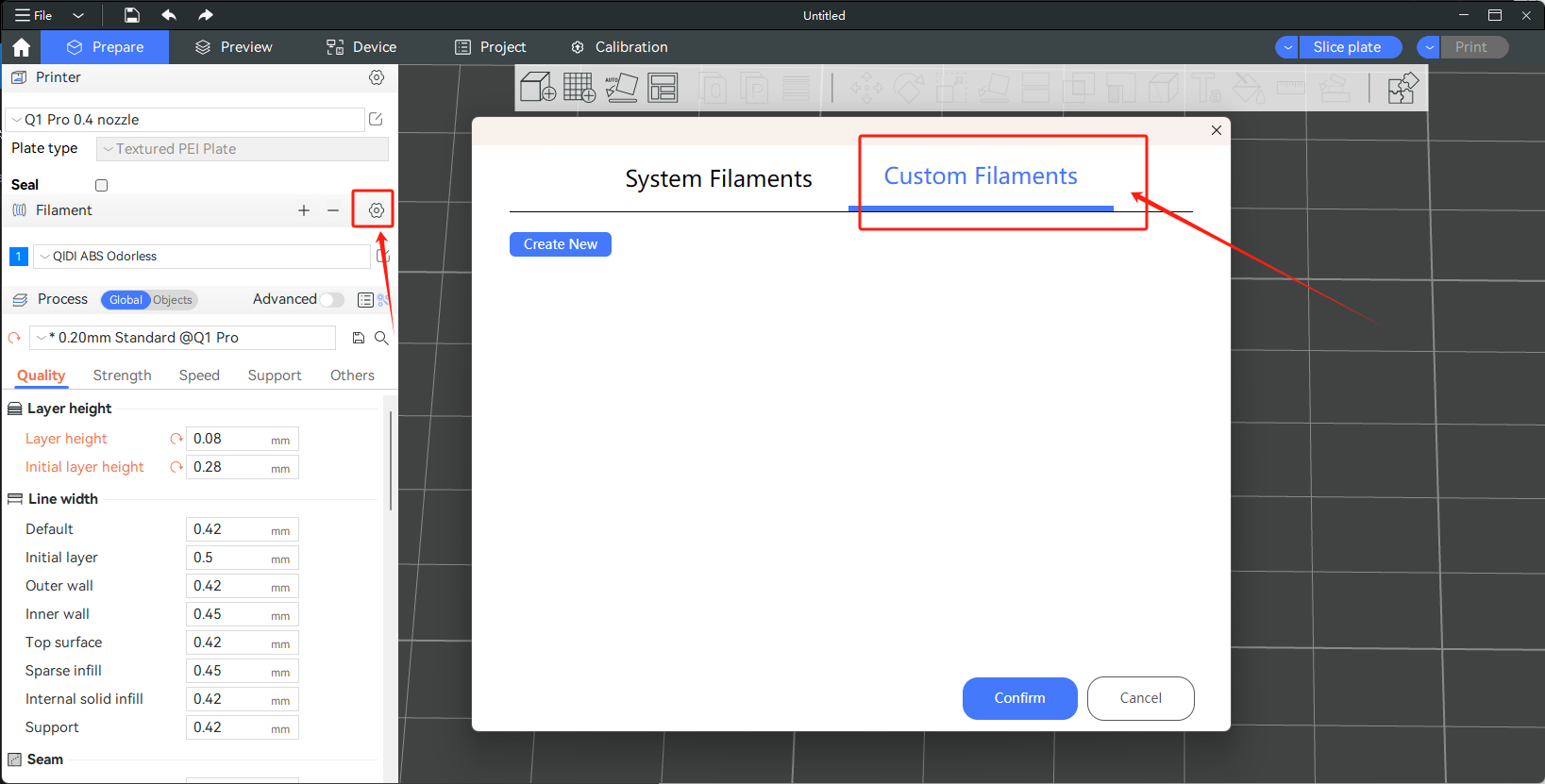Reset Initial layer height value
The image size is (1545, 784).
click(x=176, y=467)
